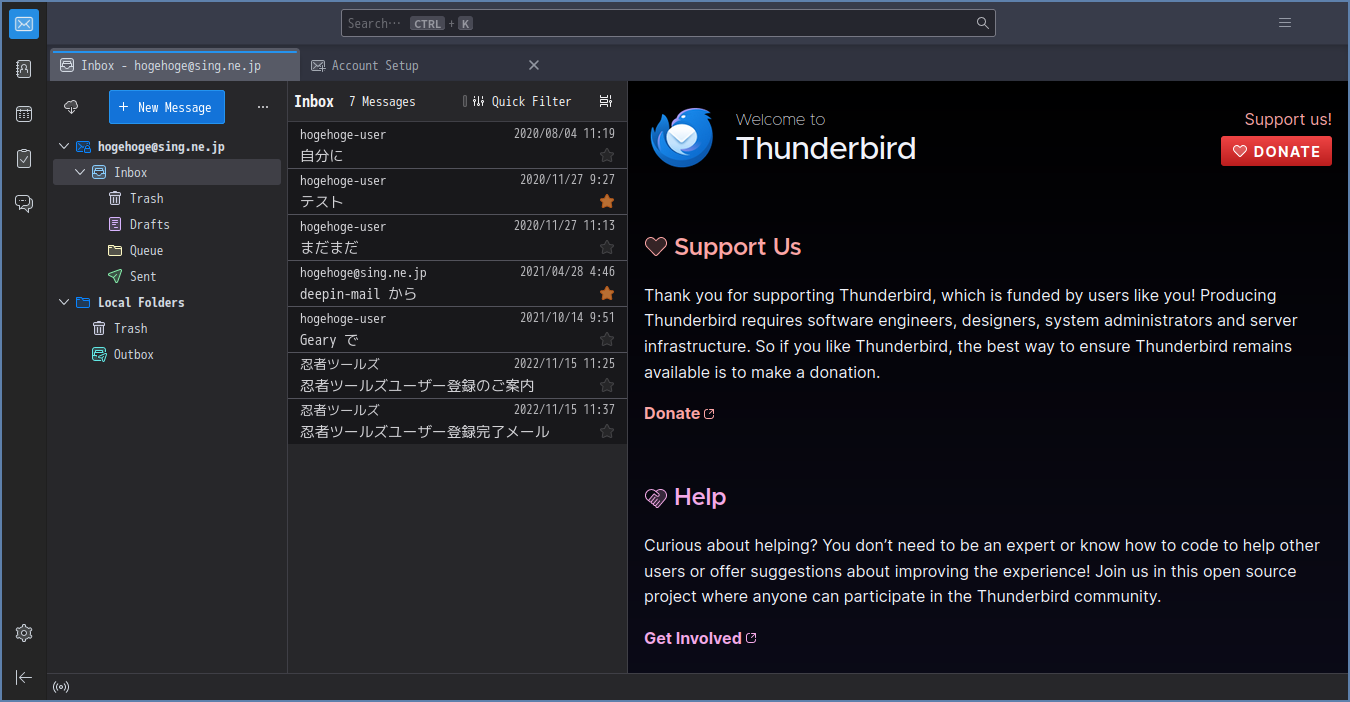Star the Geary で message
Image resolution: width=1350 pixels, height=702 pixels.
pos(606,339)
